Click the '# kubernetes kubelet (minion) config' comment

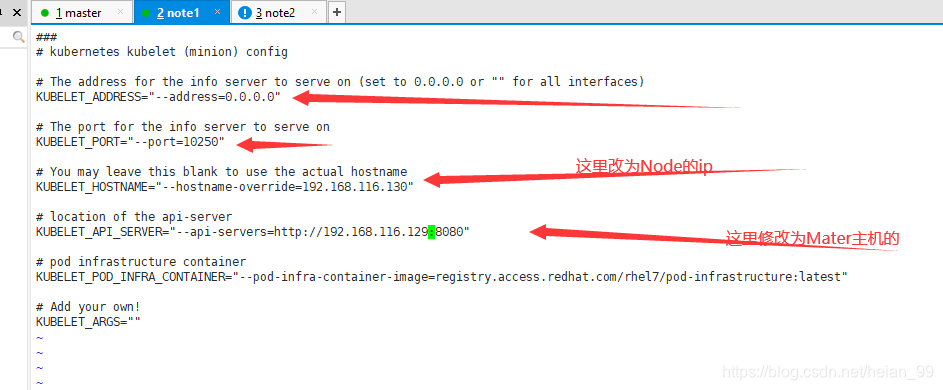162,52
